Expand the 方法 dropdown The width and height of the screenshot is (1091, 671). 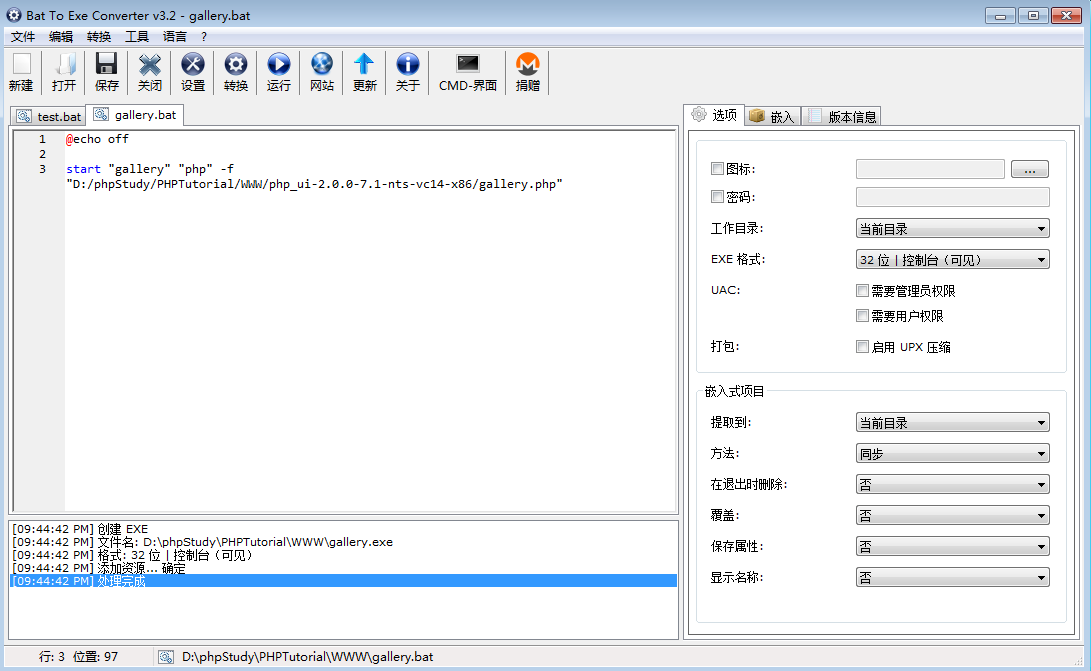click(x=953, y=454)
